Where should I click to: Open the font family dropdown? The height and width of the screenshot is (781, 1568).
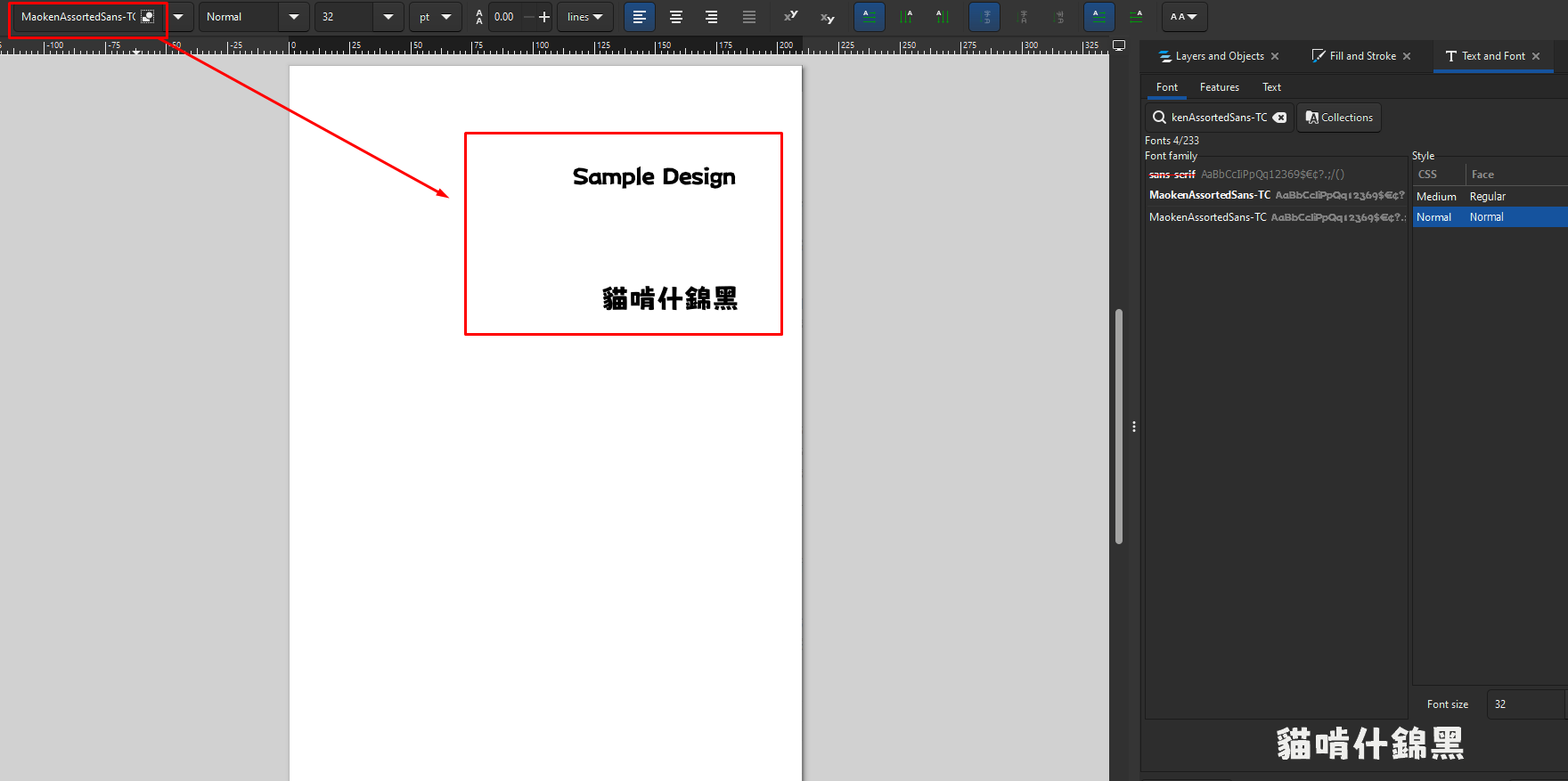(x=178, y=17)
